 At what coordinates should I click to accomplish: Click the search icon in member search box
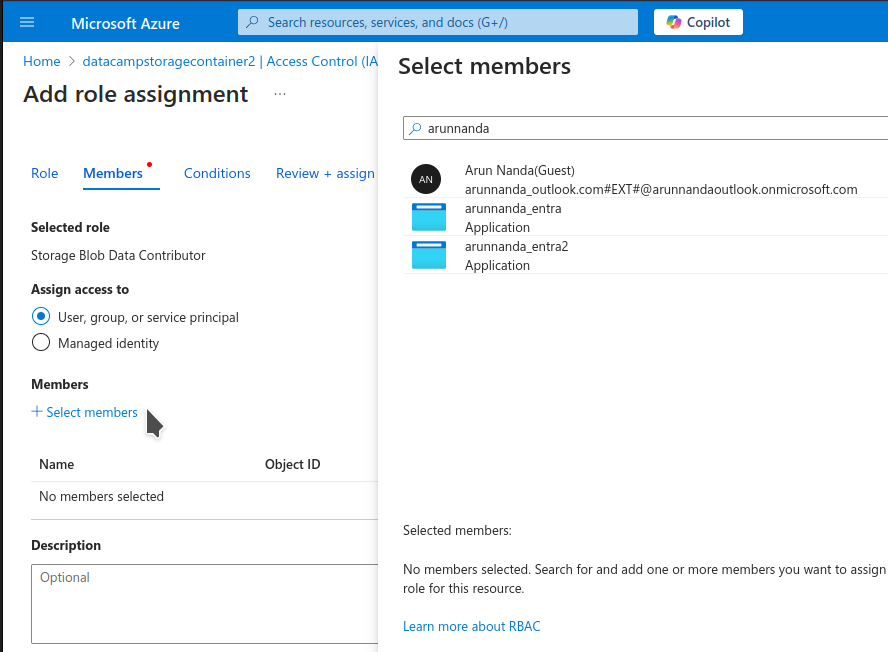[x=416, y=129]
